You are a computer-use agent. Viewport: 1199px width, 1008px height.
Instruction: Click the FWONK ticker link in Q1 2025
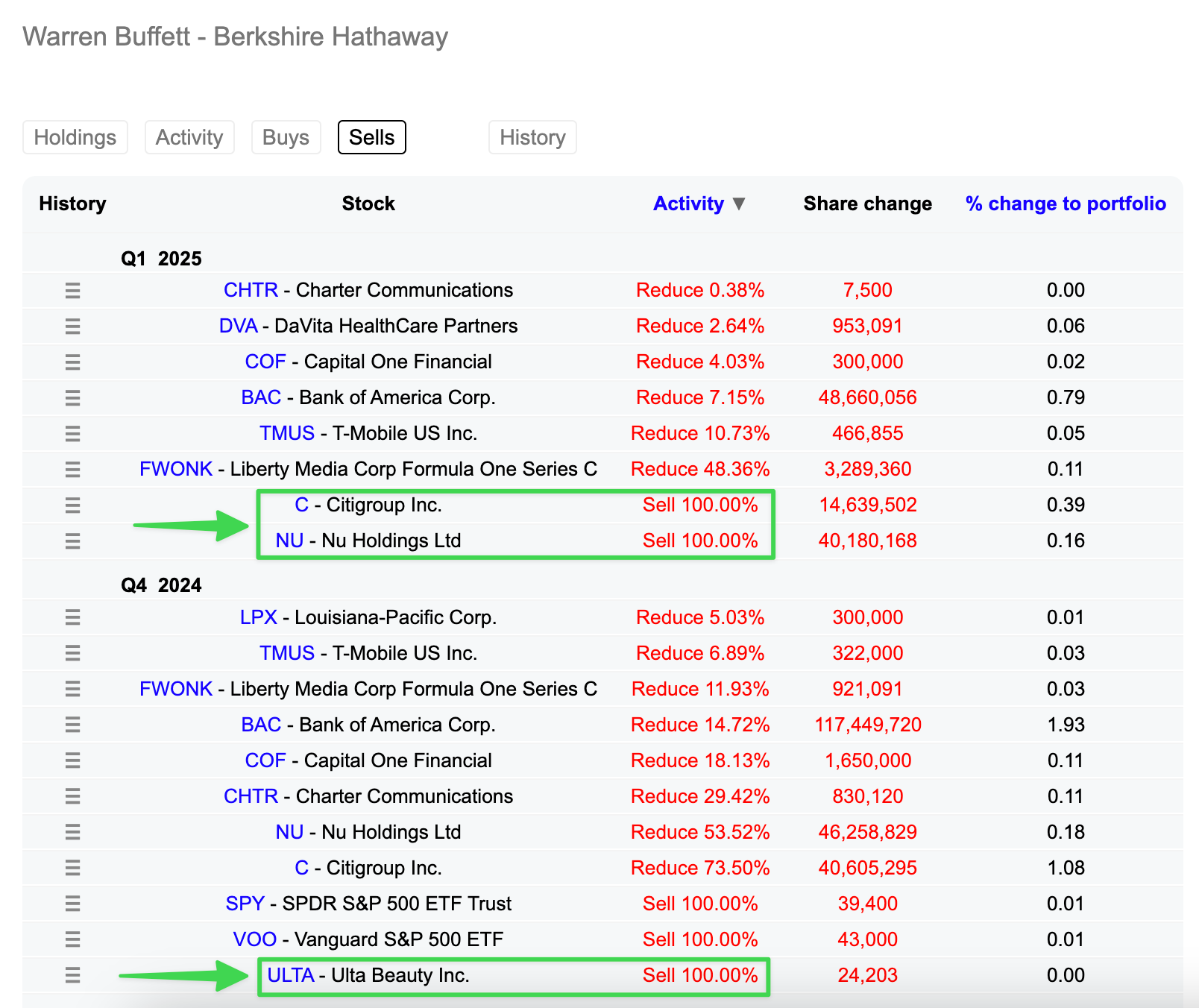point(176,469)
